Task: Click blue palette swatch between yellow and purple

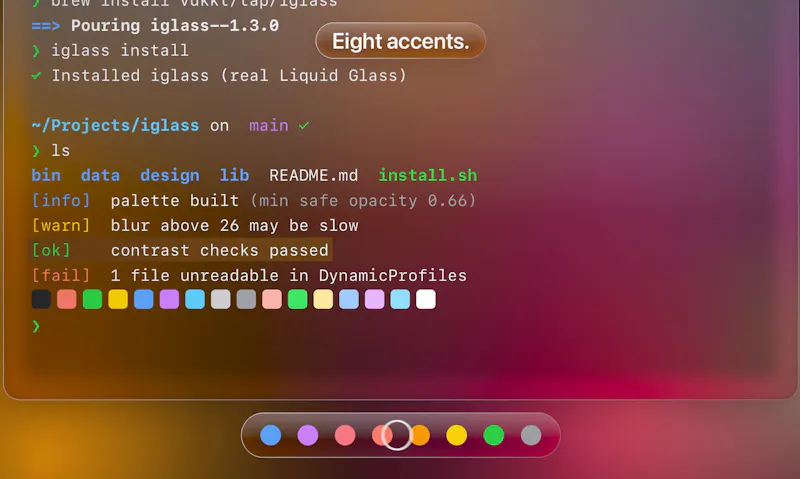Action: point(144,299)
